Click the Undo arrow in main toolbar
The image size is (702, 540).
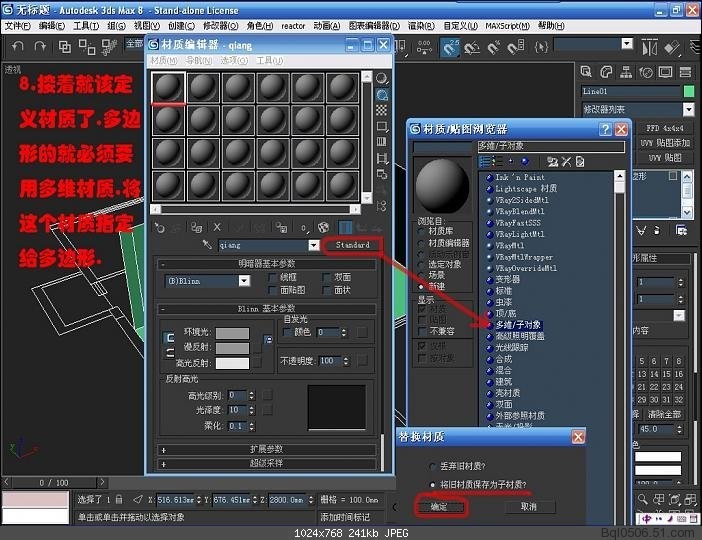tap(18, 47)
